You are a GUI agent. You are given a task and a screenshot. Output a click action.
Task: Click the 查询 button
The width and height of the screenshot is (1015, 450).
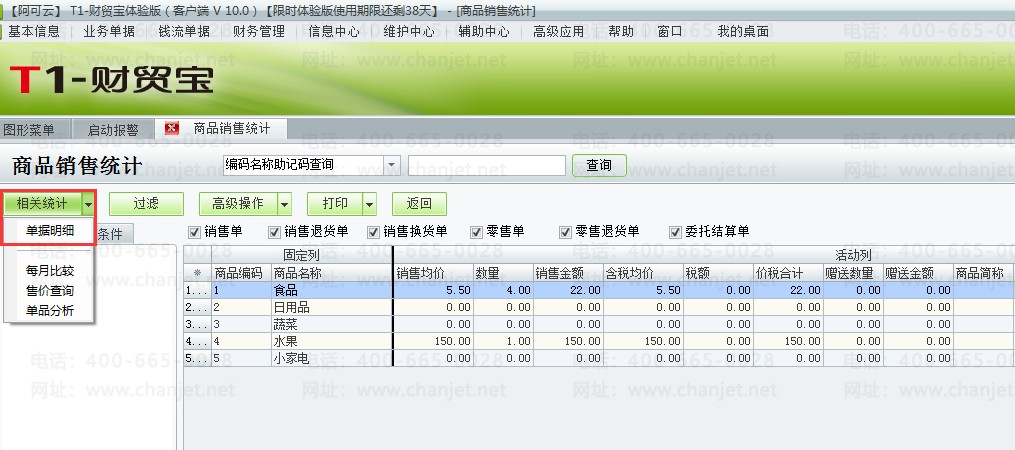point(599,165)
